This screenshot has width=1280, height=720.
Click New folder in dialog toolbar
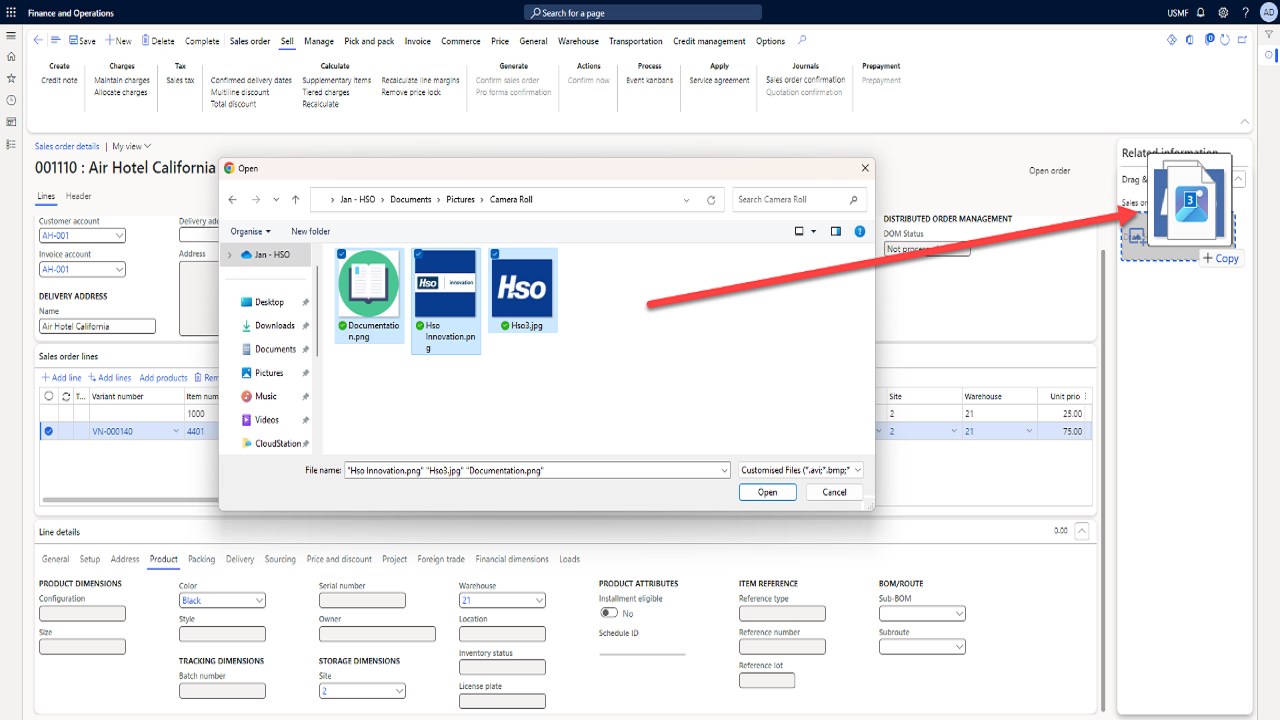pos(310,231)
